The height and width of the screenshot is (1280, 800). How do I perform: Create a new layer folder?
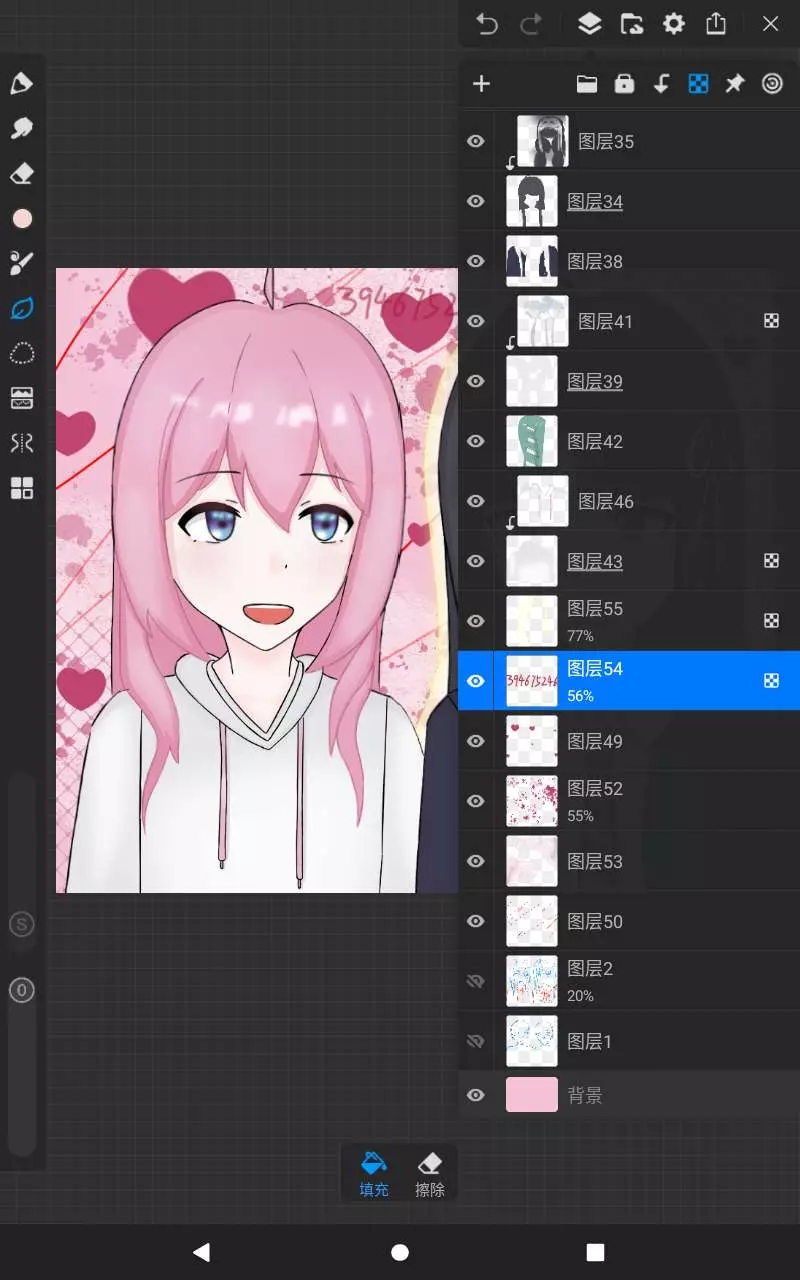tap(587, 84)
